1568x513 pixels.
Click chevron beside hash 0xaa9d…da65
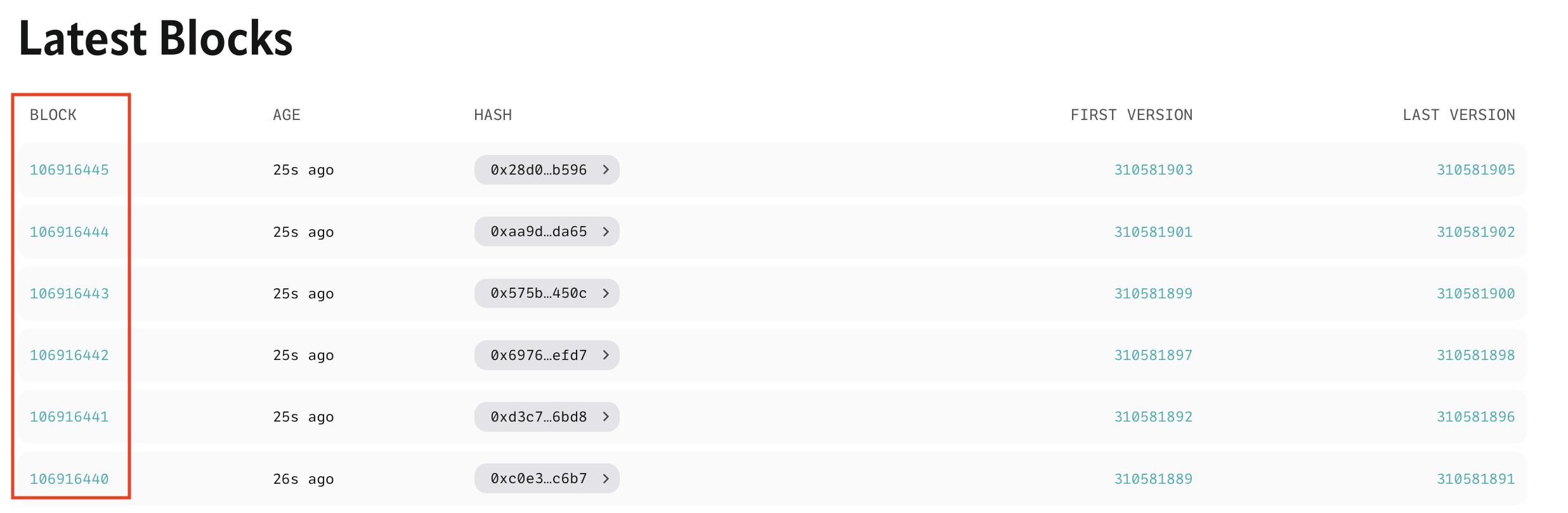(606, 232)
